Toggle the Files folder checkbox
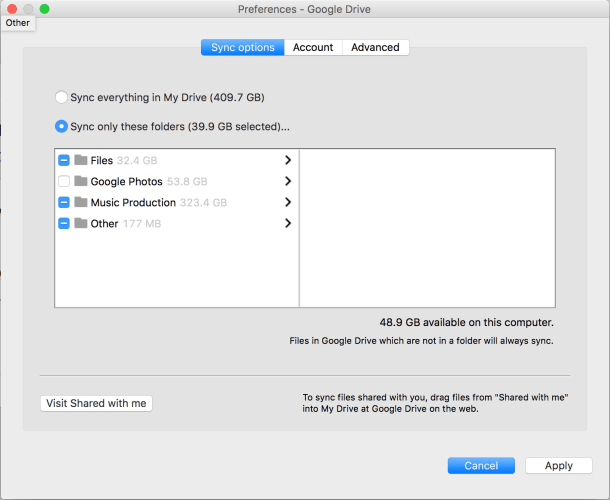Image resolution: width=610 pixels, height=500 pixels. [x=64, y=160]
